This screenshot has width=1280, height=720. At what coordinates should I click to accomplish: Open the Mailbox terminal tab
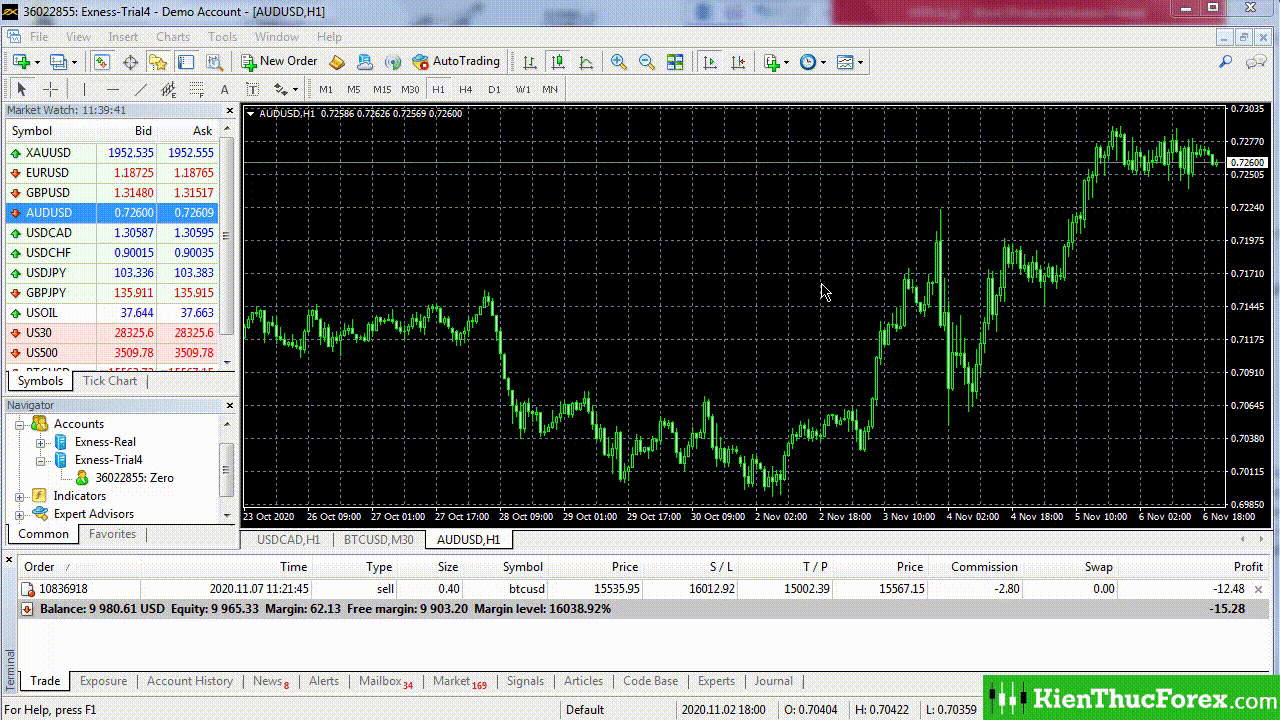386,681
